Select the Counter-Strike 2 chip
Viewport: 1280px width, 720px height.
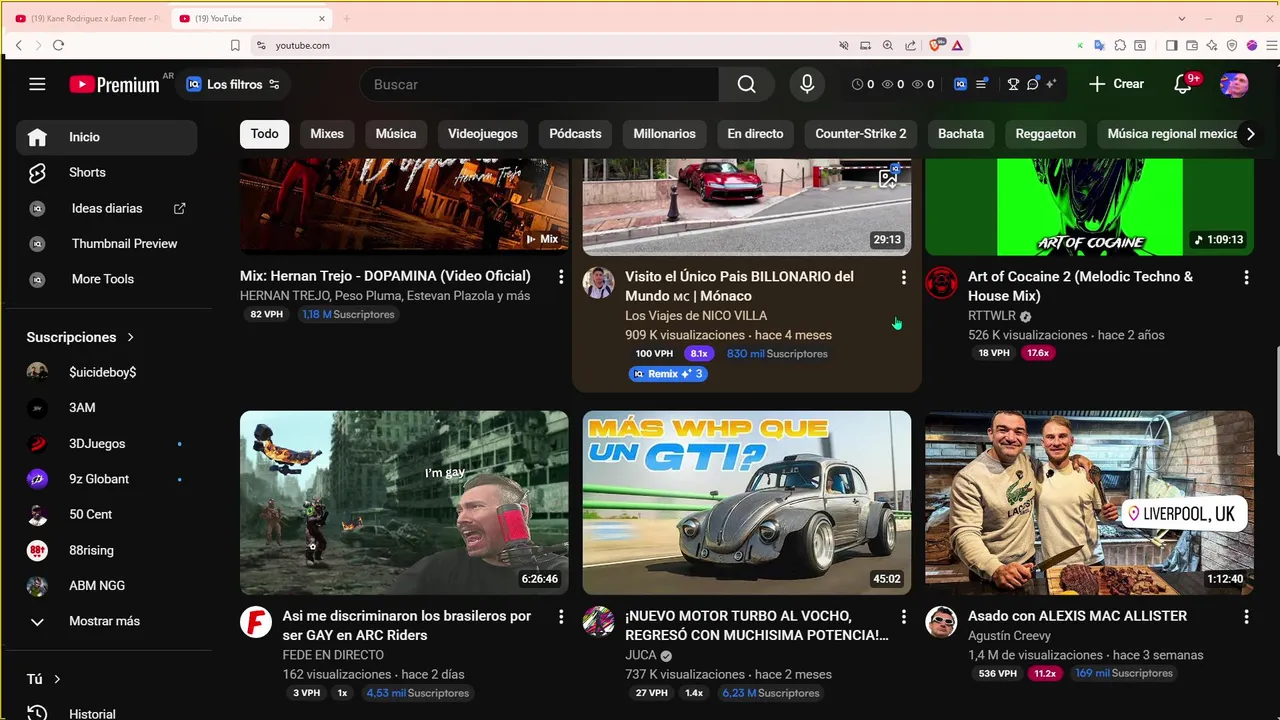[861, 133]
